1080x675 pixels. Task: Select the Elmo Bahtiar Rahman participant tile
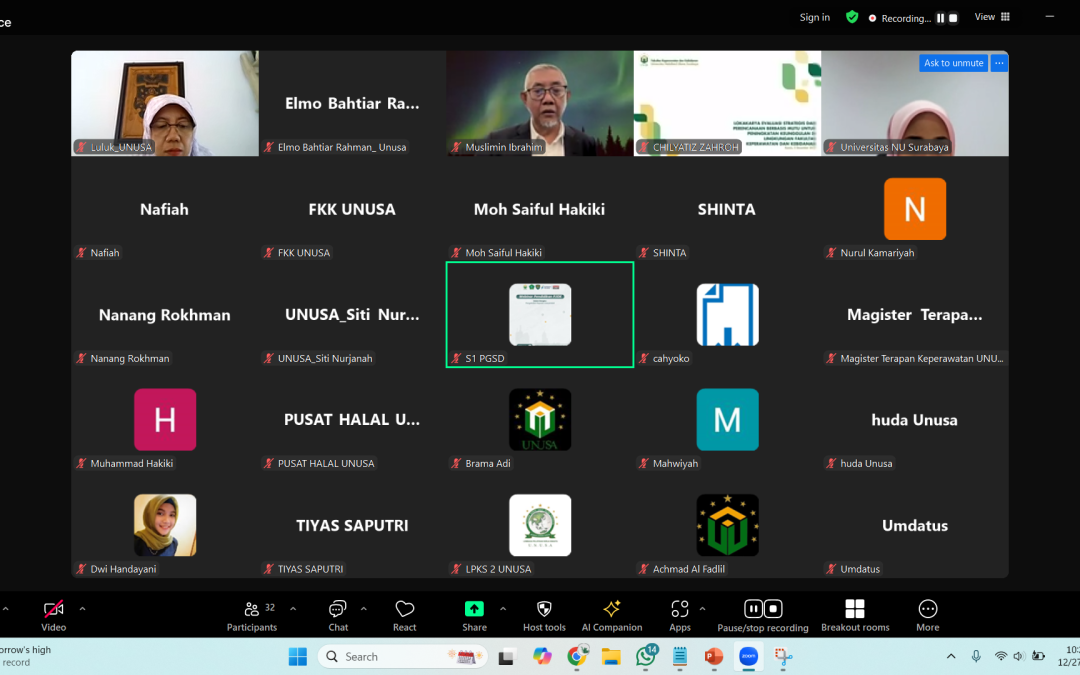pyautogui.click(x=353, y=103)
